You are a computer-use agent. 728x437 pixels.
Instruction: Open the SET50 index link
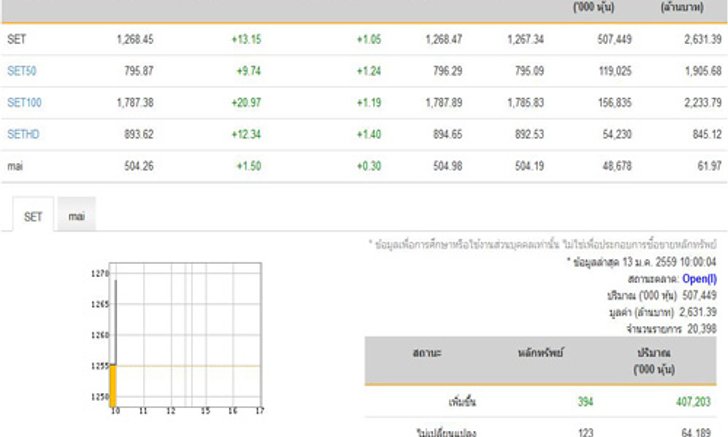[22, 71]
